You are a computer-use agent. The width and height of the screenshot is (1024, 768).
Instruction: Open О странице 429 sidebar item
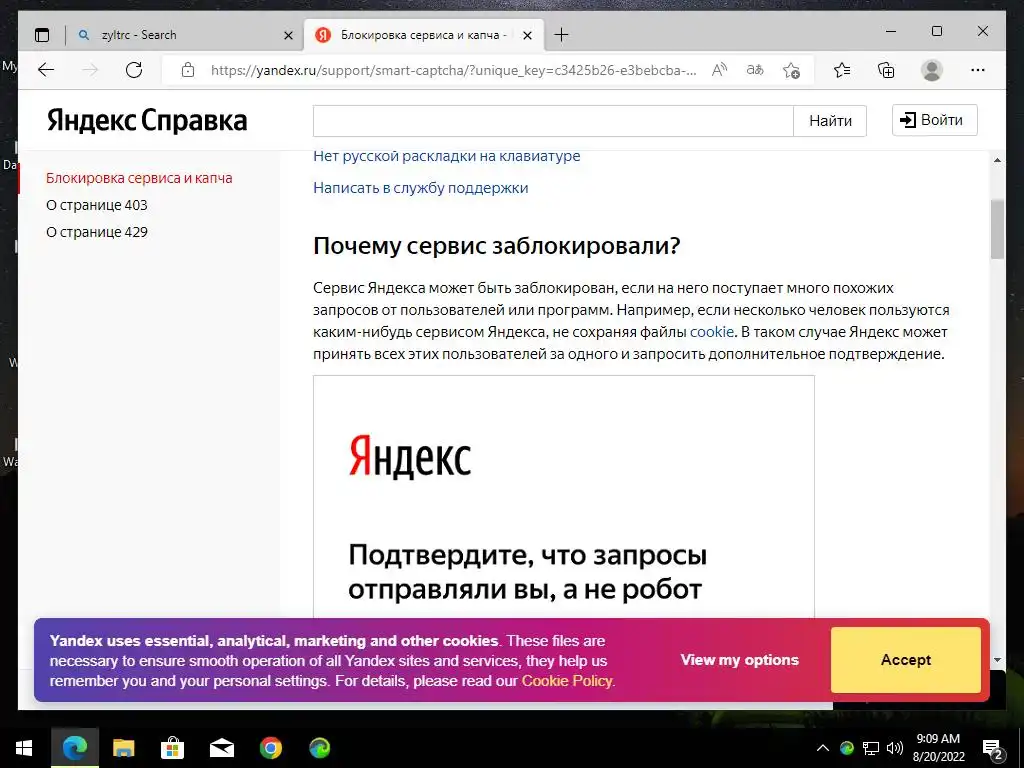[x=97, y=232]
